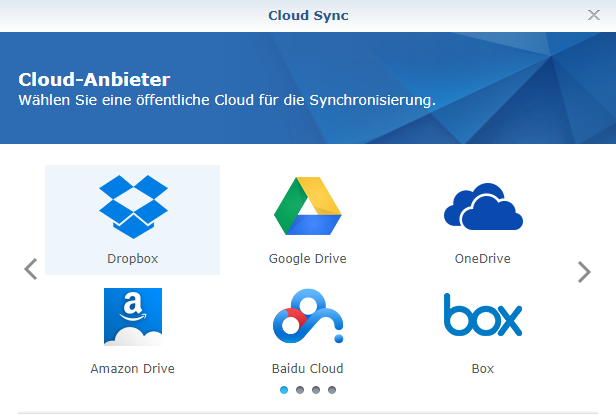Go to the next provider page arrow

(584, 272)
